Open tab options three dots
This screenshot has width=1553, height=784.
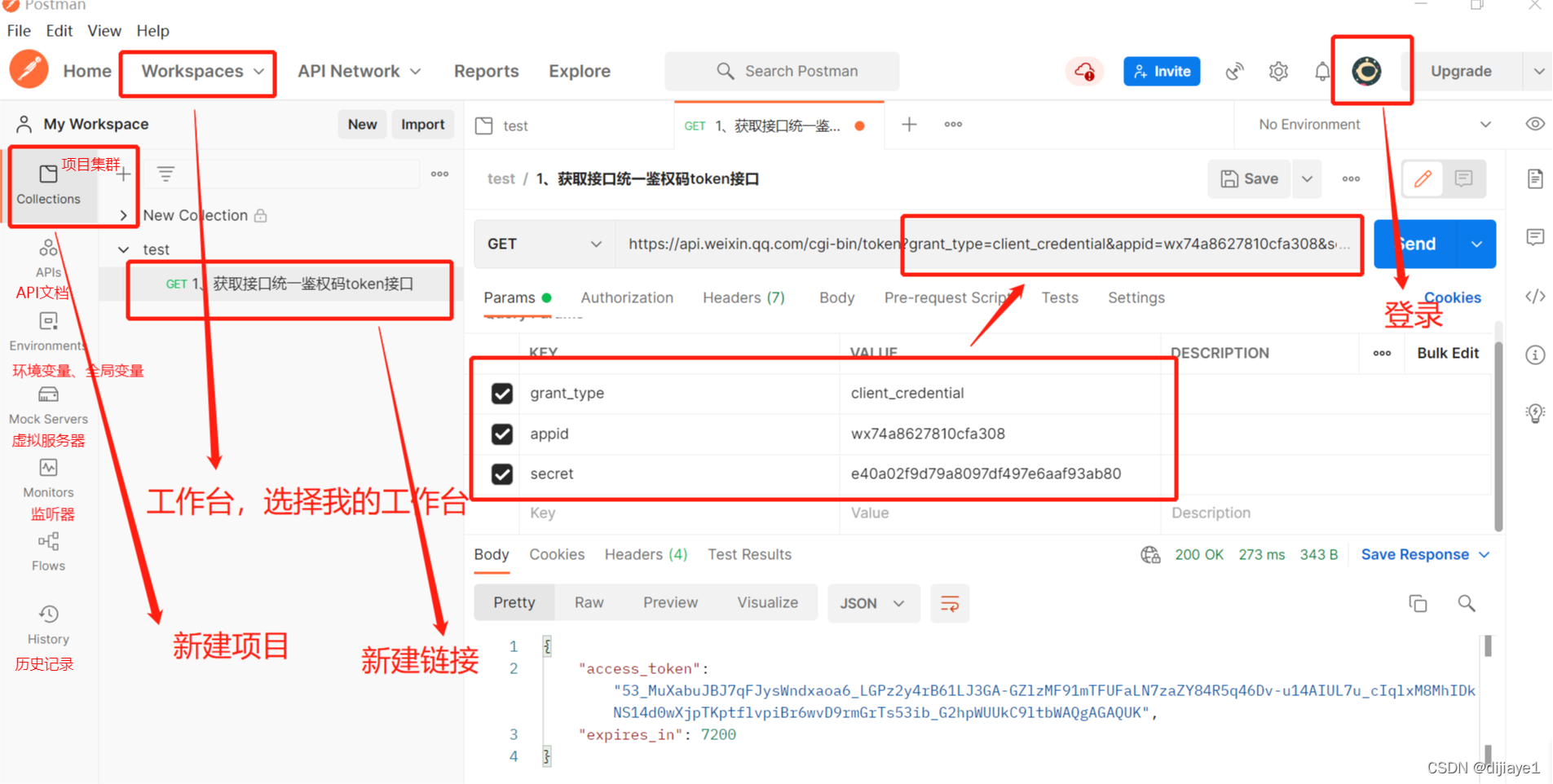(x=953, y=125)
